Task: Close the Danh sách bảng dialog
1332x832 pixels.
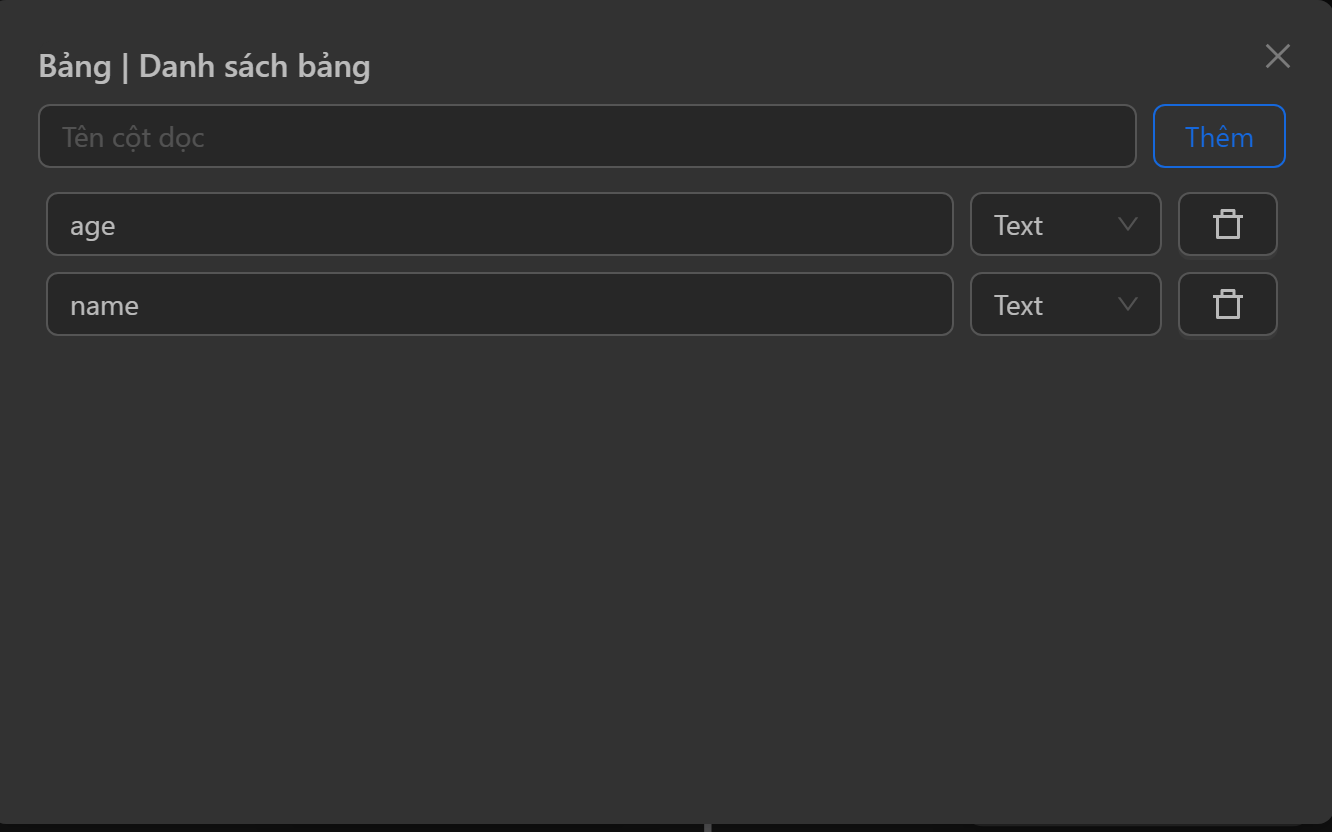Action: coord(1277,56)
